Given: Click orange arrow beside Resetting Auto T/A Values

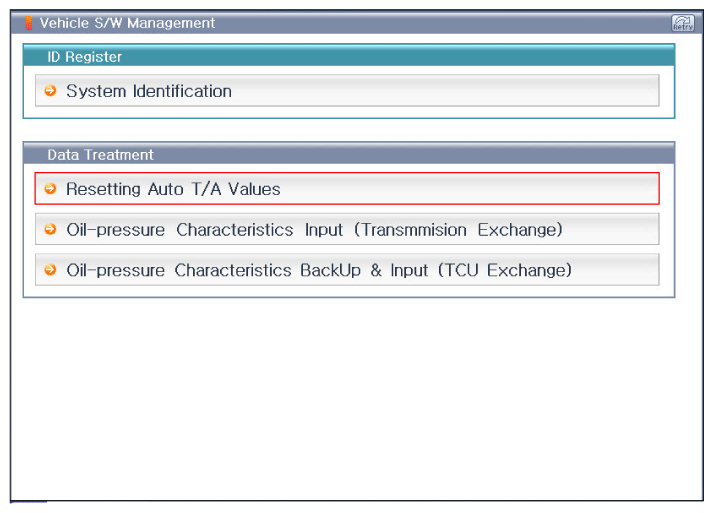Looking at the screenshot, I should [50, 188].
